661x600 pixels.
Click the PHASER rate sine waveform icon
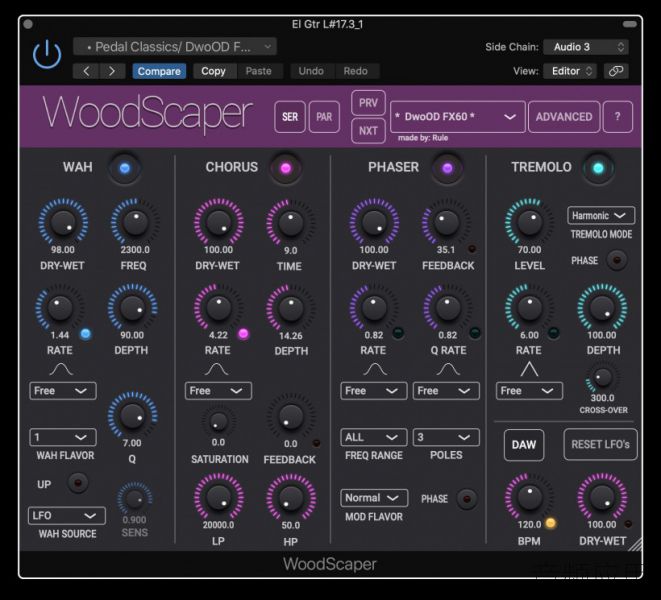[375, 369]
